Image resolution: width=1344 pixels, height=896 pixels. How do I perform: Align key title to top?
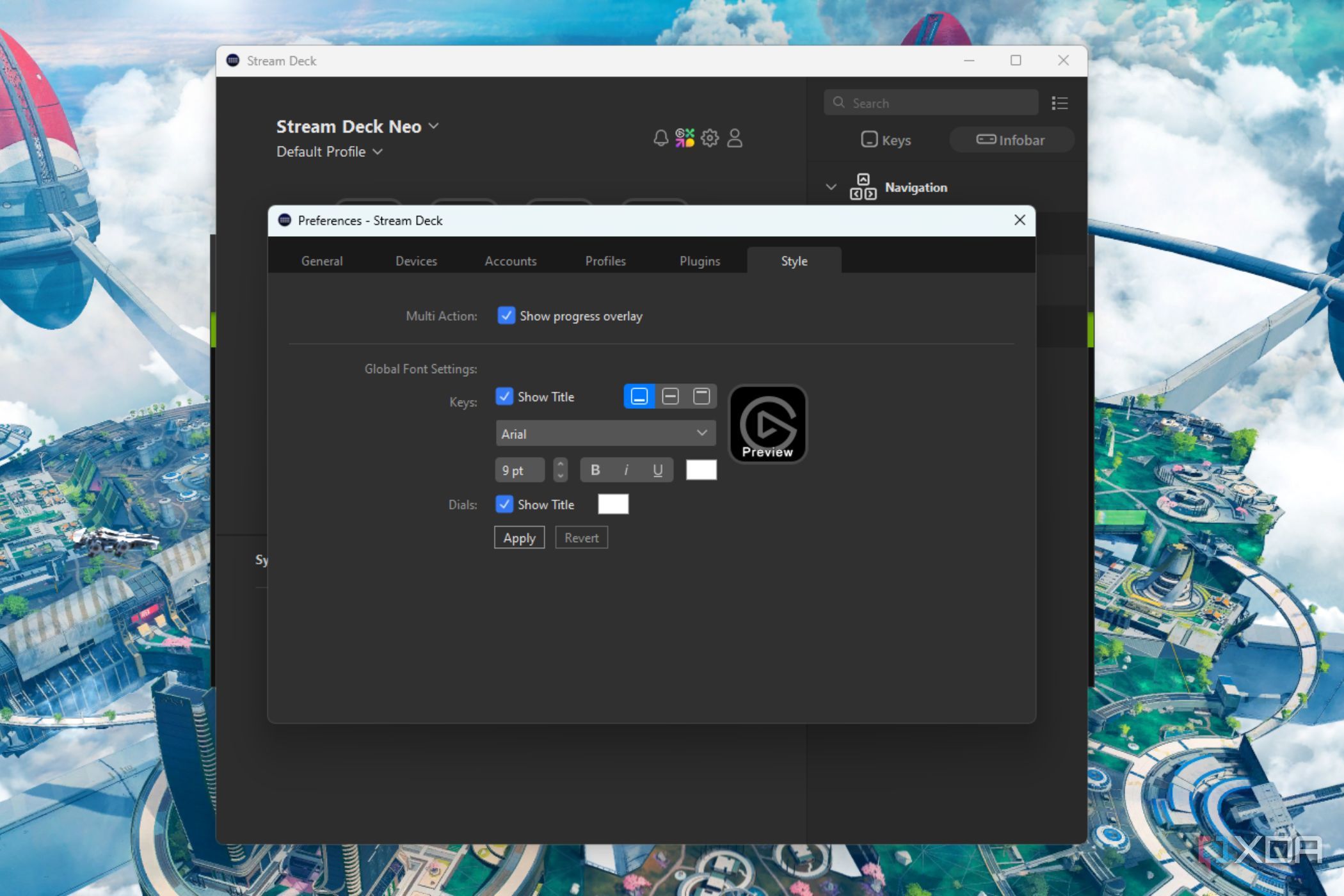point(701,397)
